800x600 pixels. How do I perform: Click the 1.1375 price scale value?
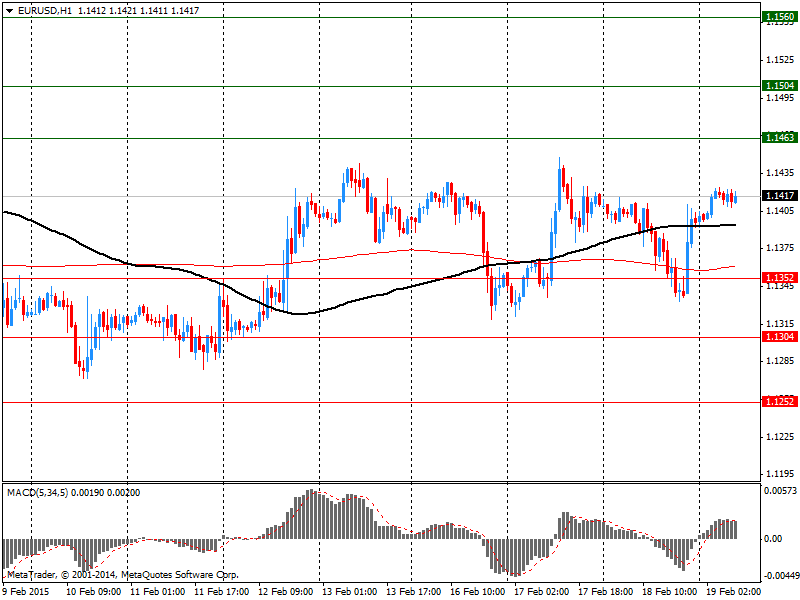click(781, 248)
